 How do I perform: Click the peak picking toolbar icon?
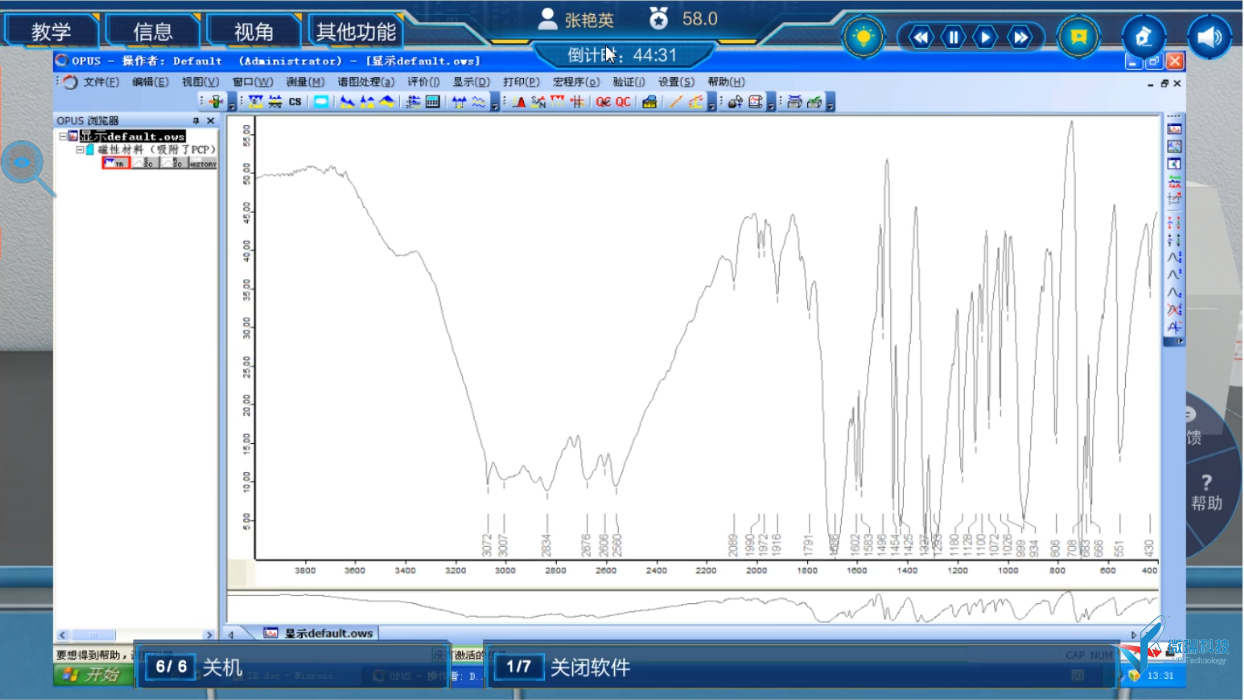click(x=559, y=102)
